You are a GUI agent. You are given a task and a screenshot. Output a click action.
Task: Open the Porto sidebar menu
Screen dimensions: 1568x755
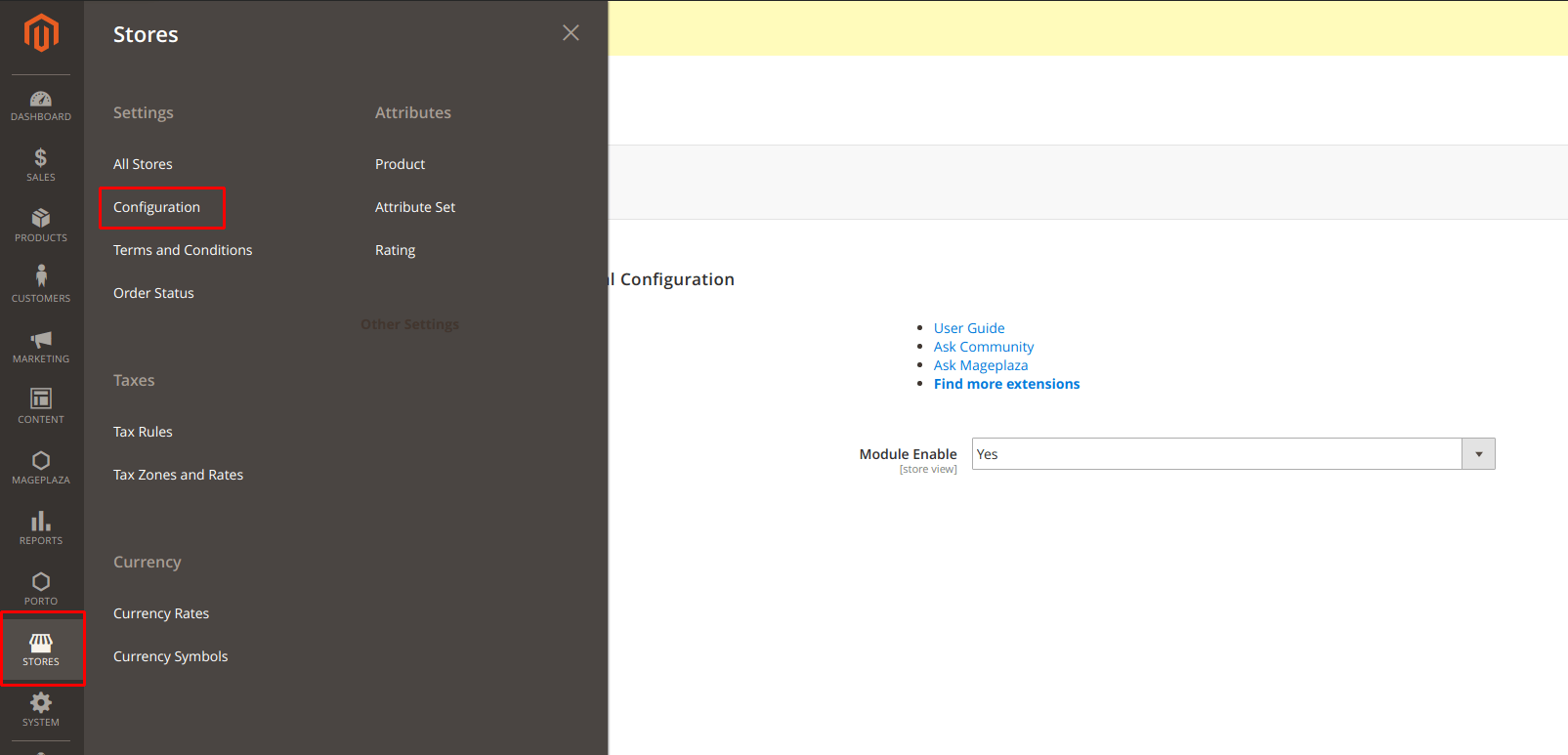(41, 589)
